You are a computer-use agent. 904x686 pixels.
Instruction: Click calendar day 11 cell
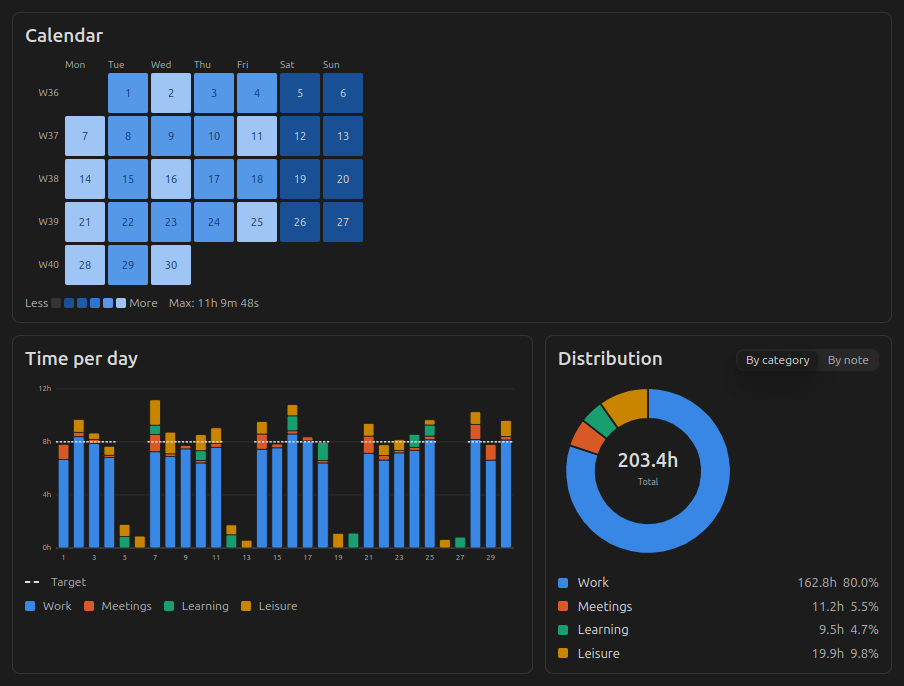[x=257, y=136]
